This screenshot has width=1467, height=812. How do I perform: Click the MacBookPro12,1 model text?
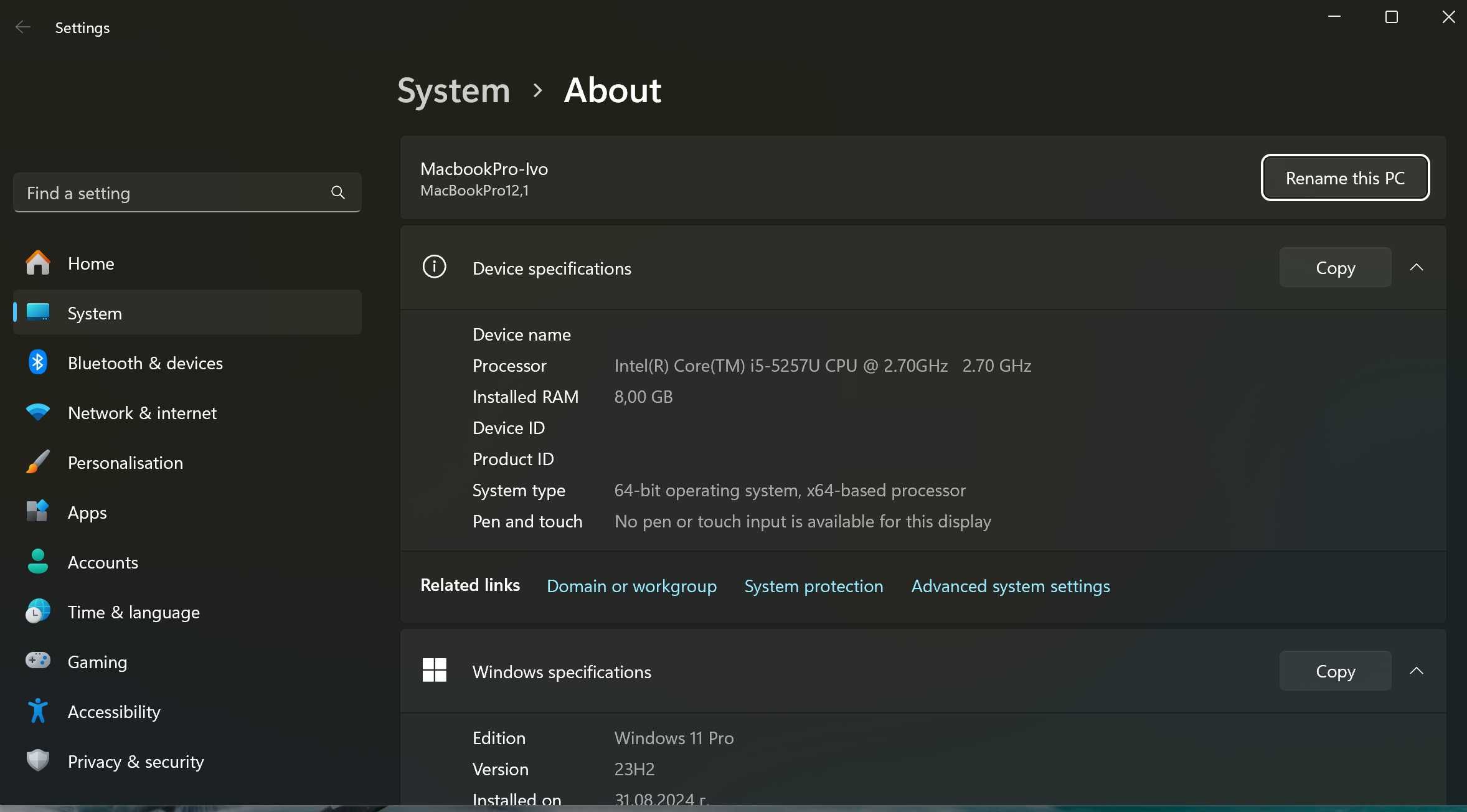(x=474, y=191)
